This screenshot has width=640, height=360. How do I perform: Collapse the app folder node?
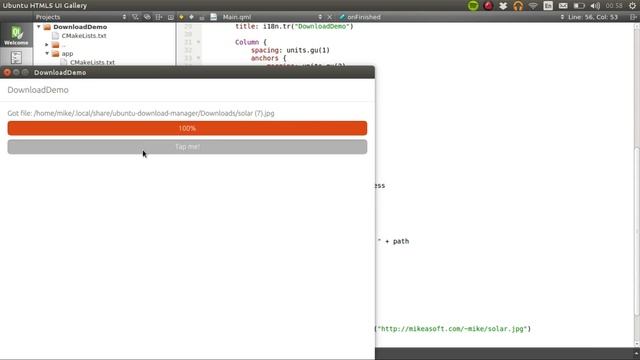47,53
